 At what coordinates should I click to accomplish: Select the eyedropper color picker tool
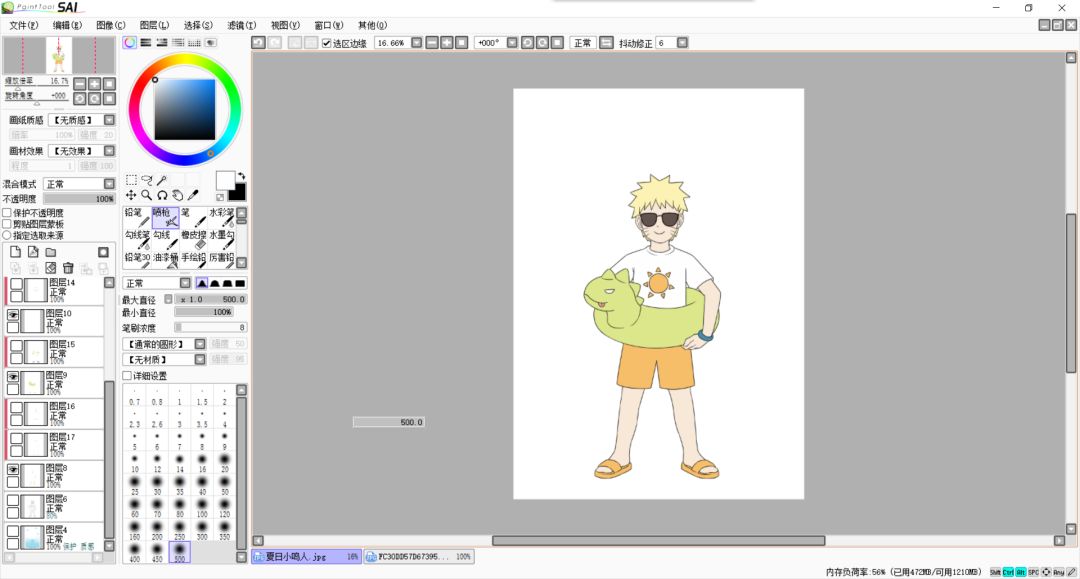point(193,196)
